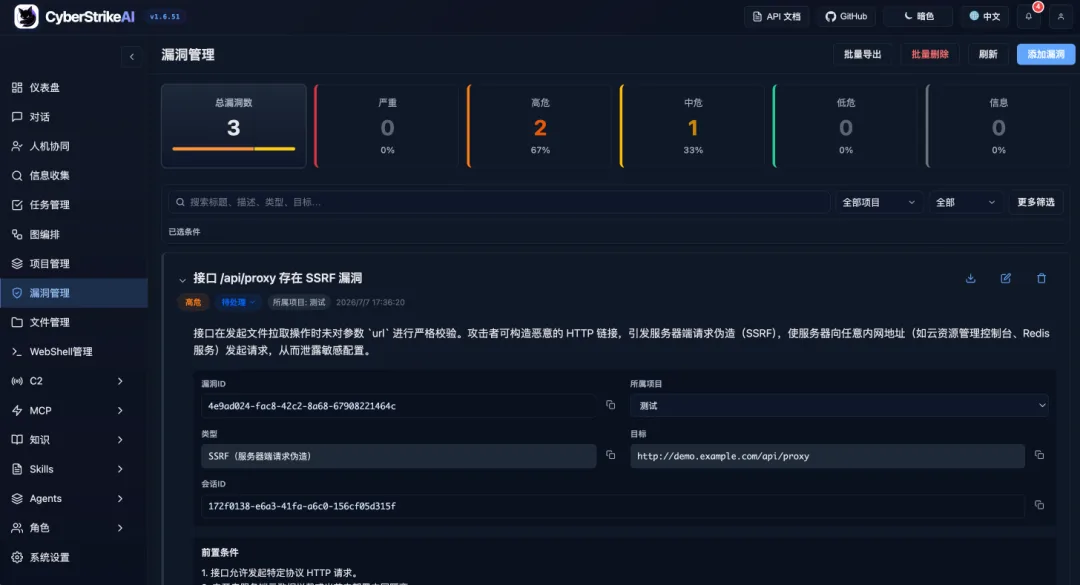This screenshot has height=585, width=1080.
Task: Toggle the 暗色 dark theme switch
Action: click(919, 17)
